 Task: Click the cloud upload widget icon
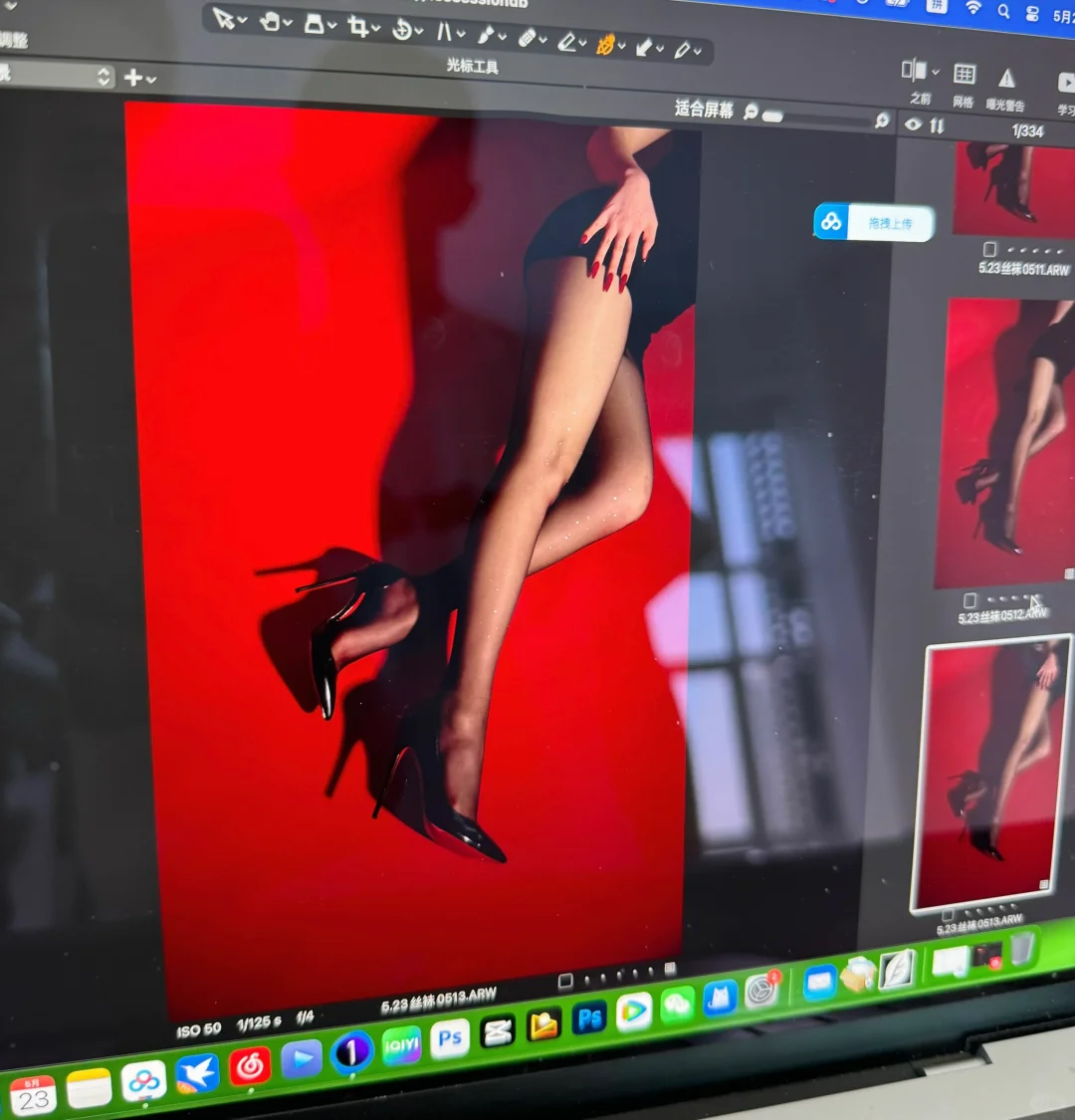coord(831,221)
